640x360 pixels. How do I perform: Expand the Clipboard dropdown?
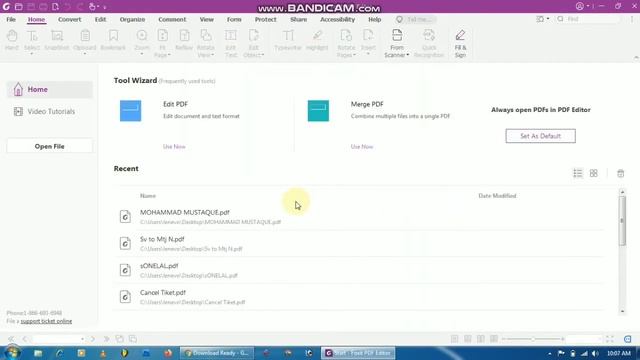[84, 53]
